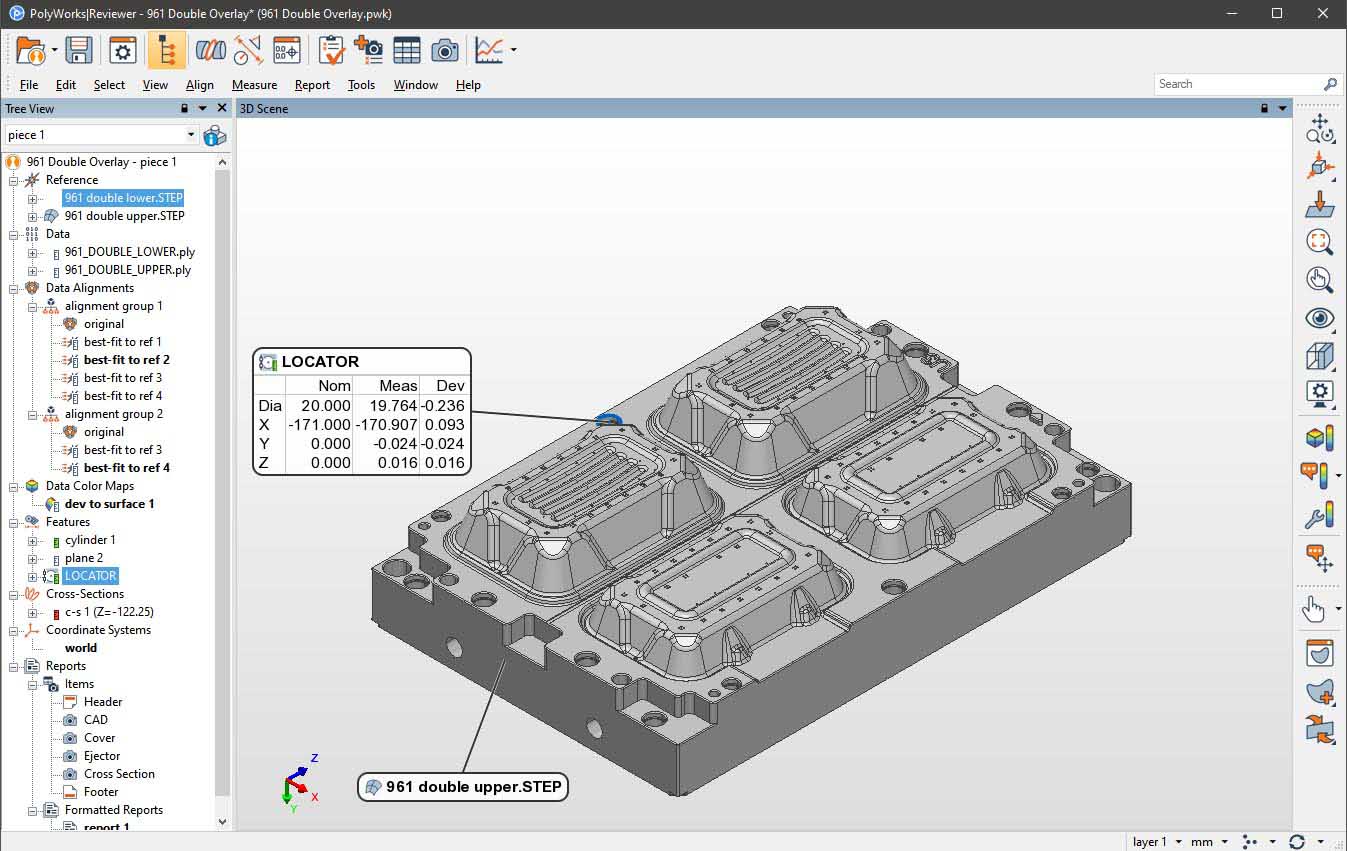The height and width of the screenshot is (851, 1347).
Task: Click the measure dimensions caliper icon
Action: coord(248,50)
